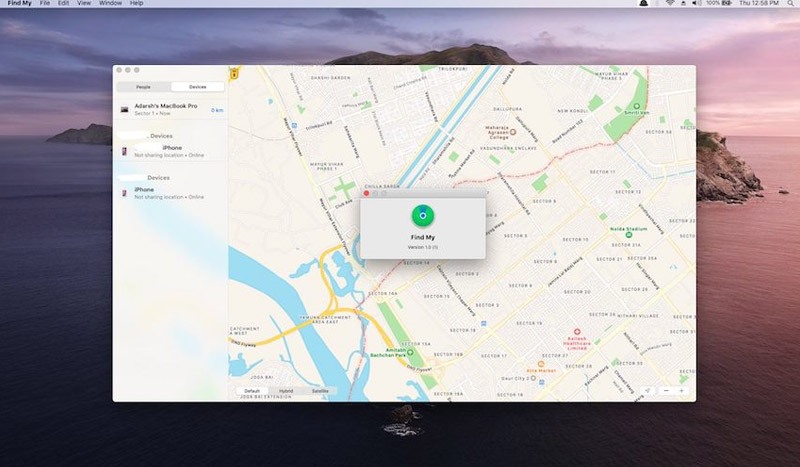Click the clock showing Thu 12:58 PM
This screenshot has height=467, width=800.
coord(759,3)
